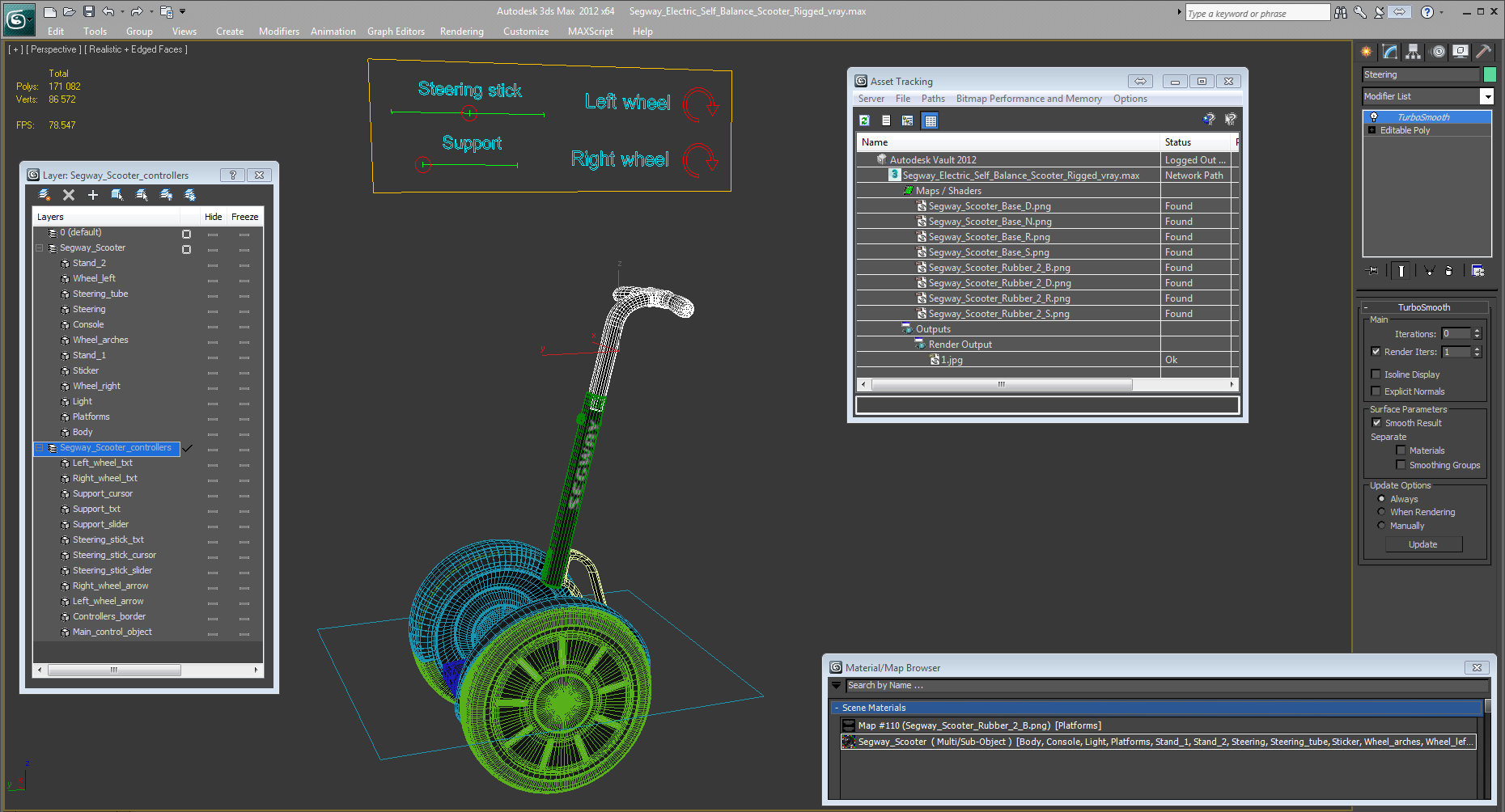Viewport: 1505px width, 812px height.
Task: Open the Paths menu in Asset Tracking
Action: pos(933,99)
